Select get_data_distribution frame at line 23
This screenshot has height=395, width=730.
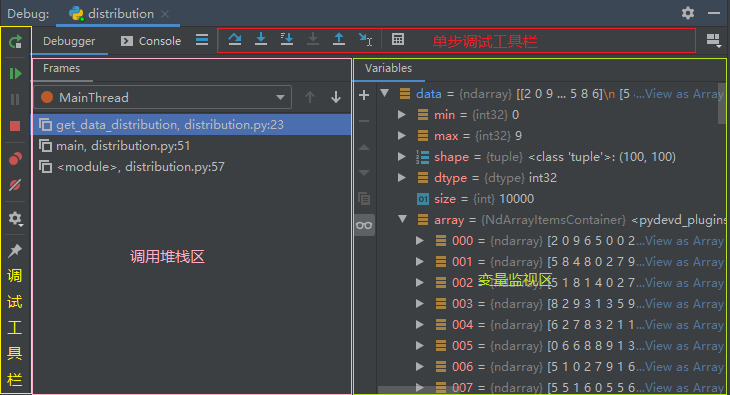[x=191, y=124]
